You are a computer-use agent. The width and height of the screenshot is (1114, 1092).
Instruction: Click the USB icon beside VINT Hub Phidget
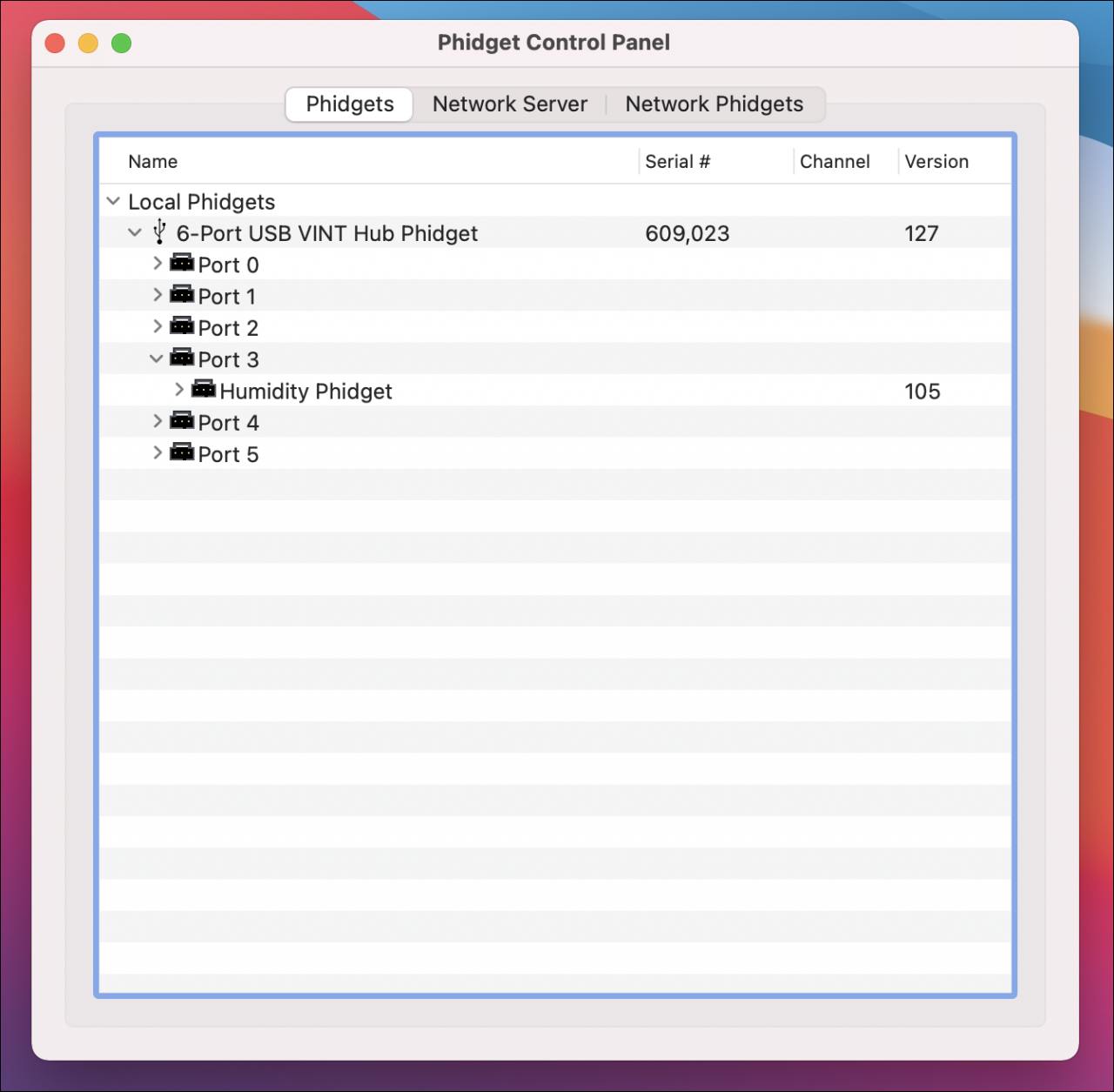tap(159, 232)
